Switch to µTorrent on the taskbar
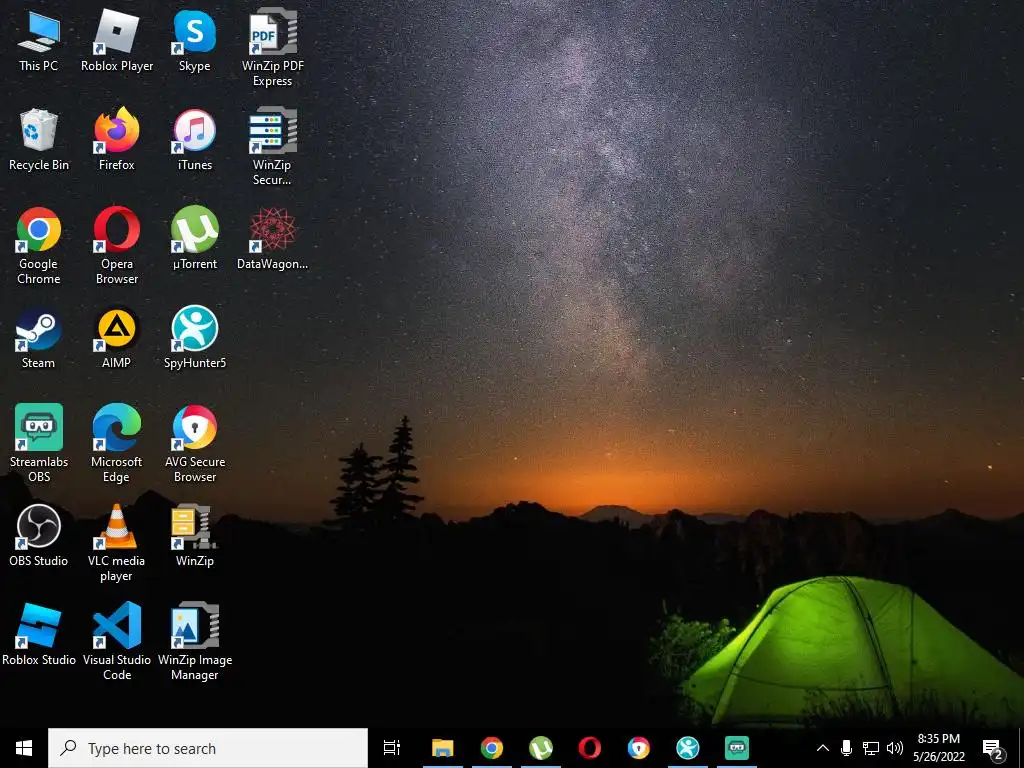This screenshot has height=768, width=1024. pos(541,748)
